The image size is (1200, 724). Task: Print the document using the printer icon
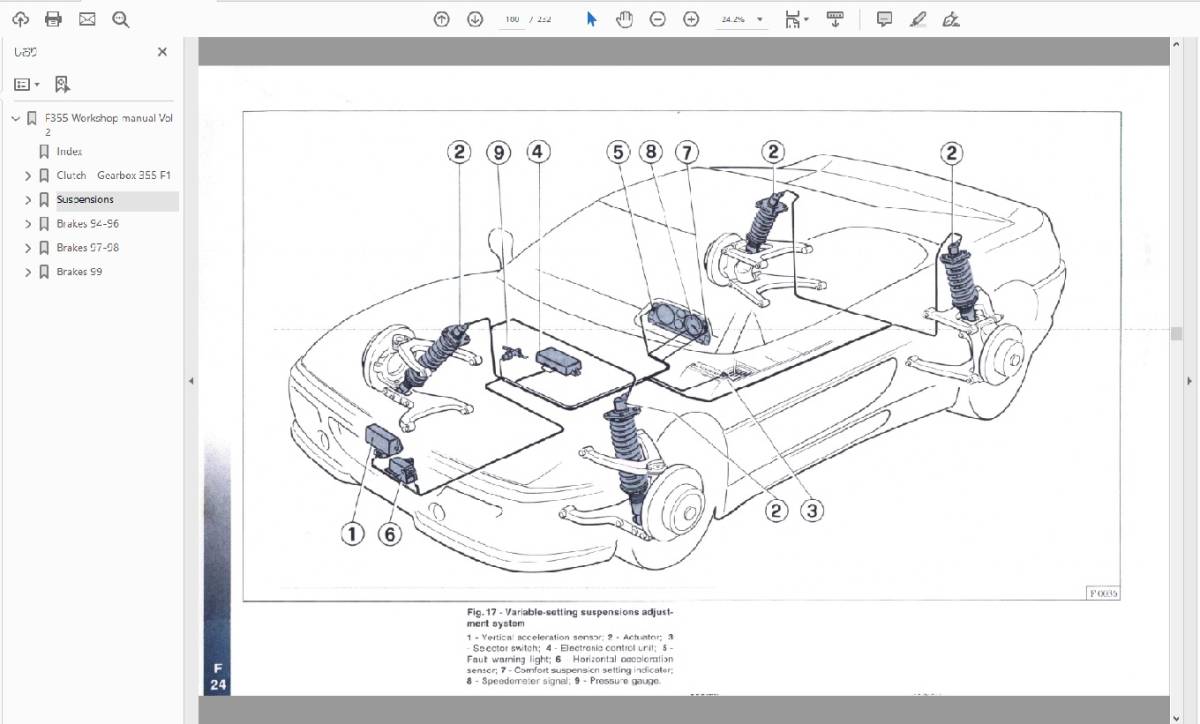click(x=54, y=19)
